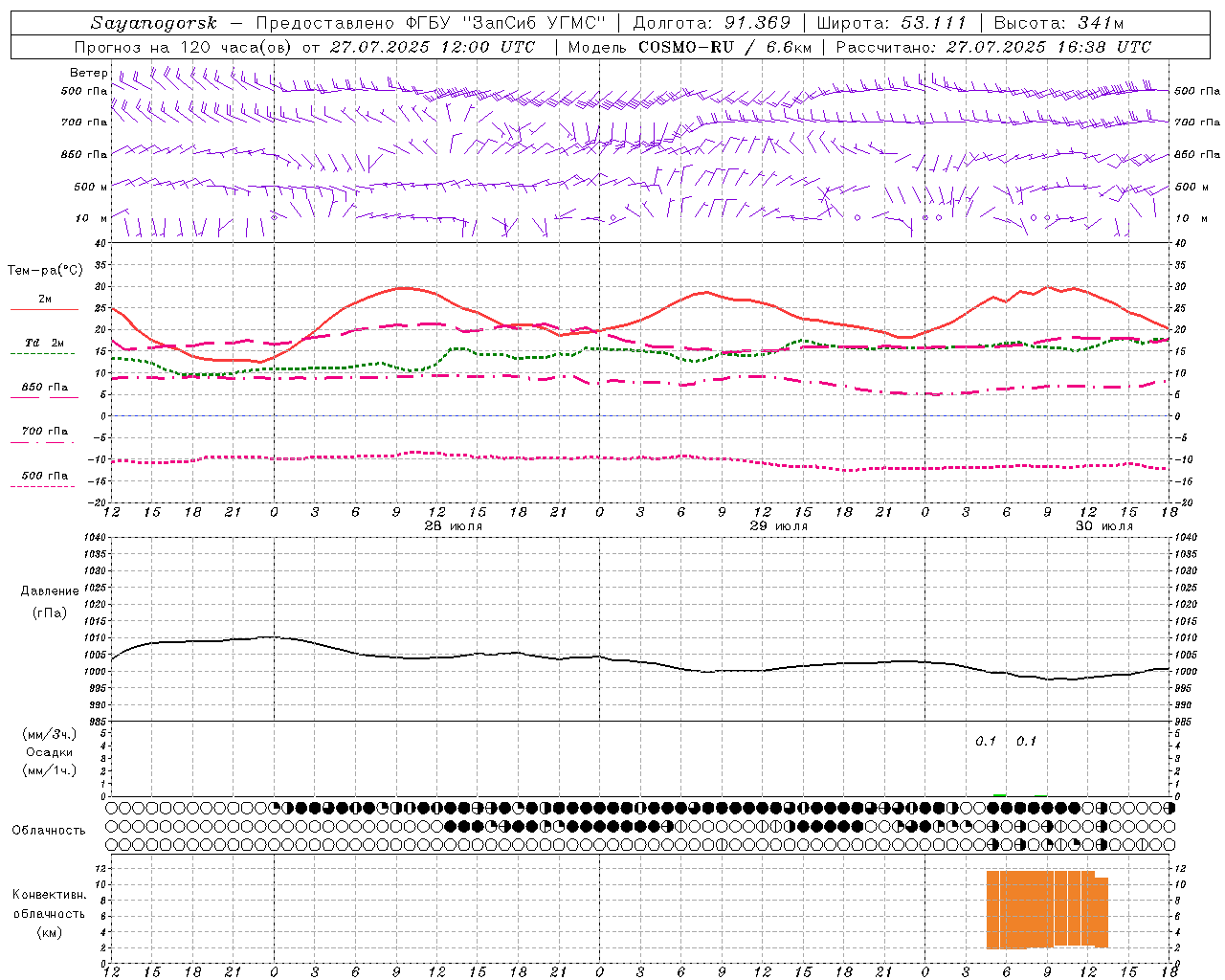This screenshot has width=1225, height=980.
Task: Click '500 гПа' in the temperature legend
Action: (x=45, y=476)
